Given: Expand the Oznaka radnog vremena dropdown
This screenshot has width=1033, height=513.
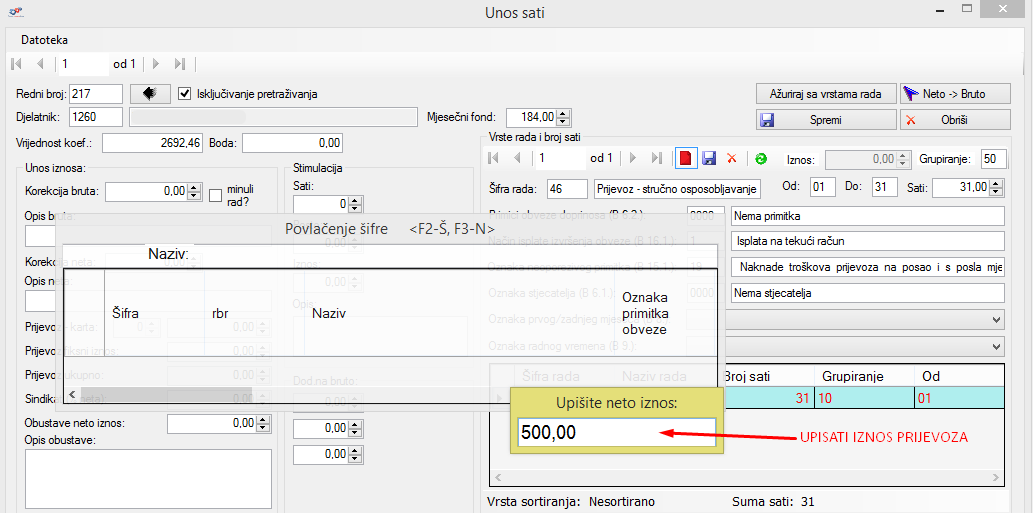Looking at the screenshot, I should click(994, 345).
